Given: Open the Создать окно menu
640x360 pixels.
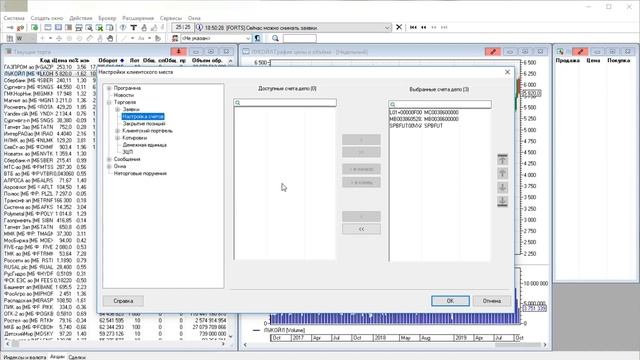Looking at the screenshot, I should click(47, 18).
